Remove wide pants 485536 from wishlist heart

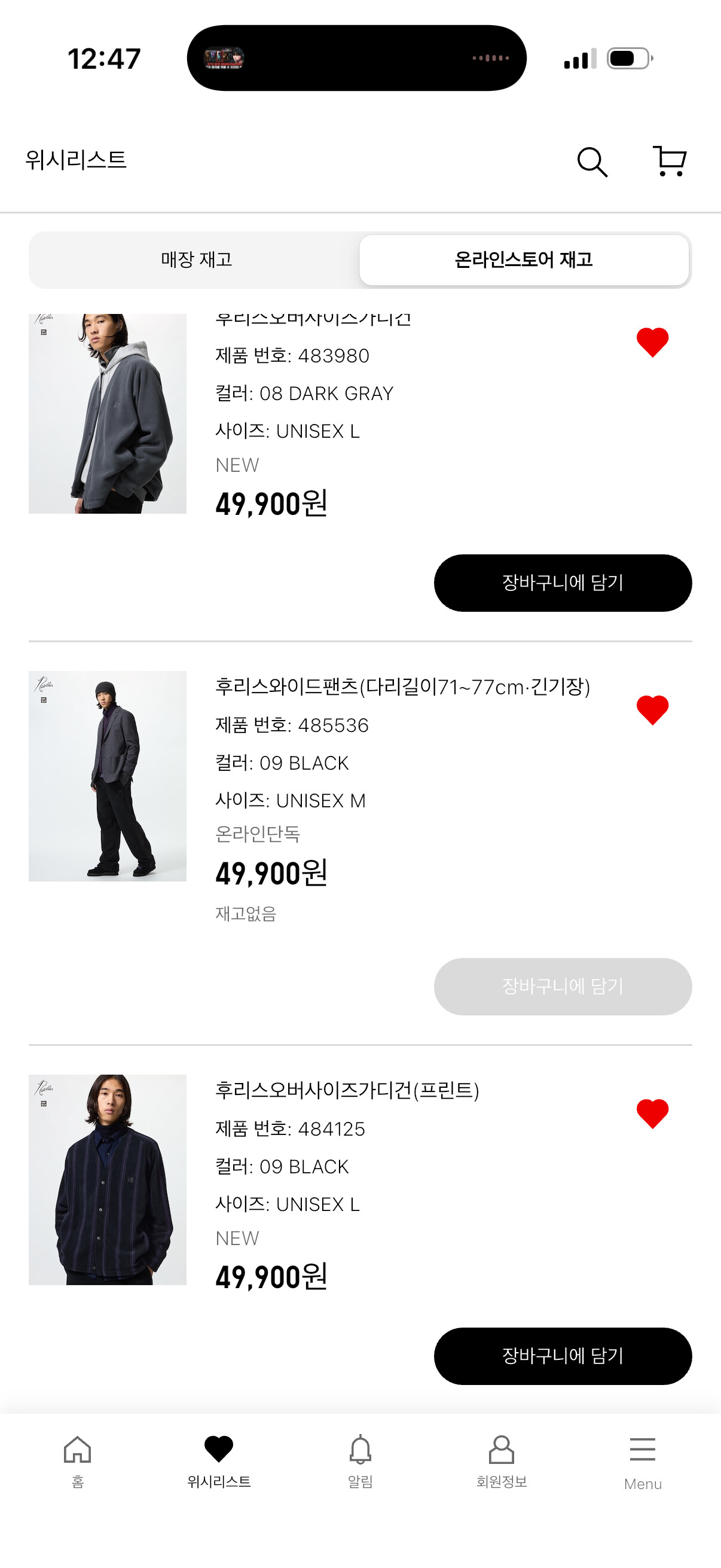click(x=652, y=710)
